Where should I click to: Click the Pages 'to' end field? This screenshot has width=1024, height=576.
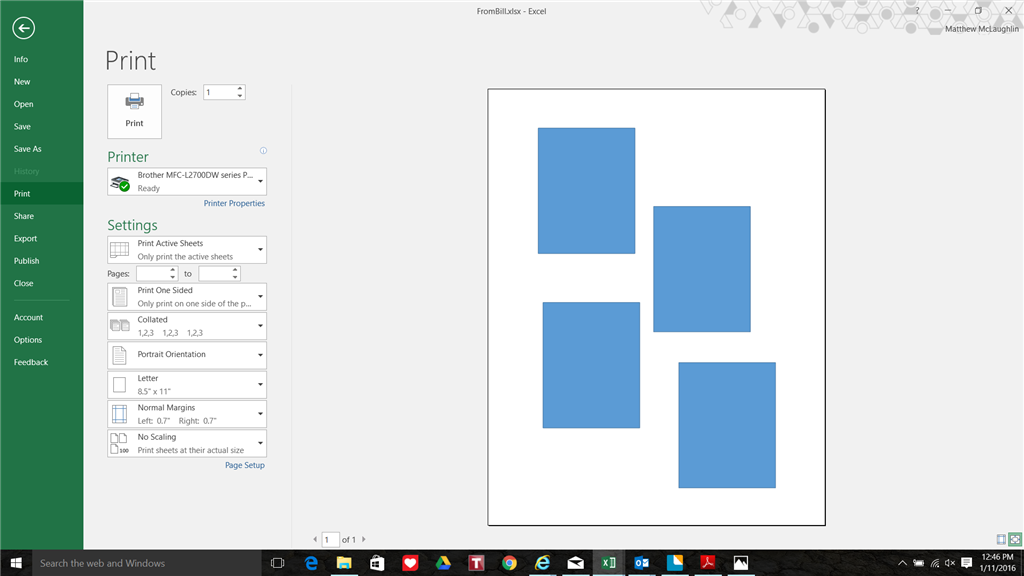click(x=215, y=274)
